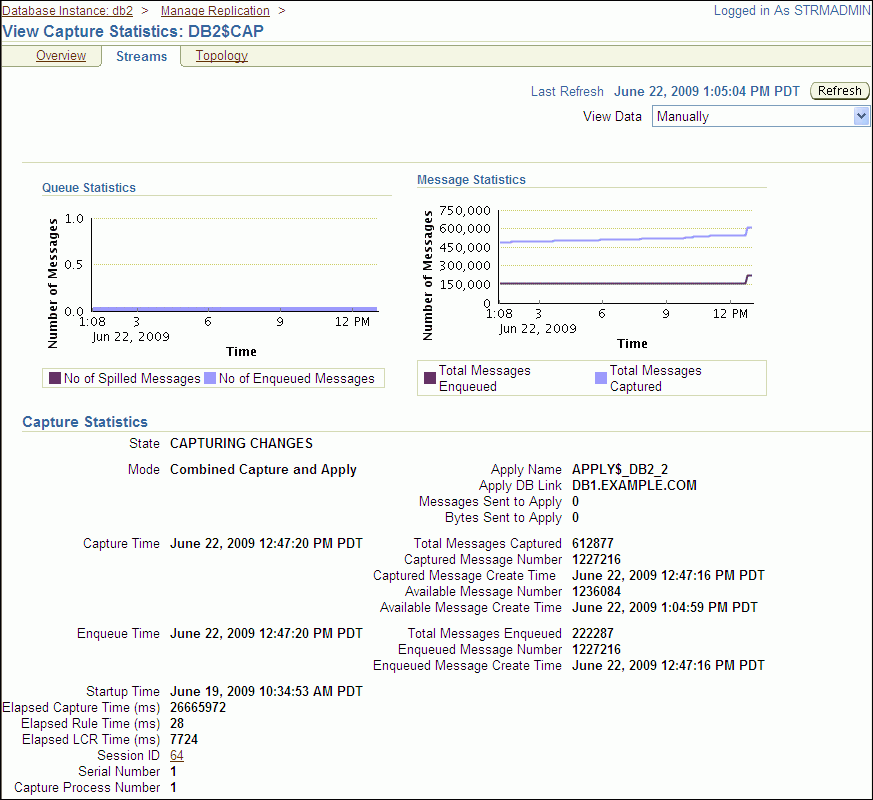This screenshot has width=873, height=800.
Task: Click the Bytes Sent to Apply value 0
Action: point(576,518)
